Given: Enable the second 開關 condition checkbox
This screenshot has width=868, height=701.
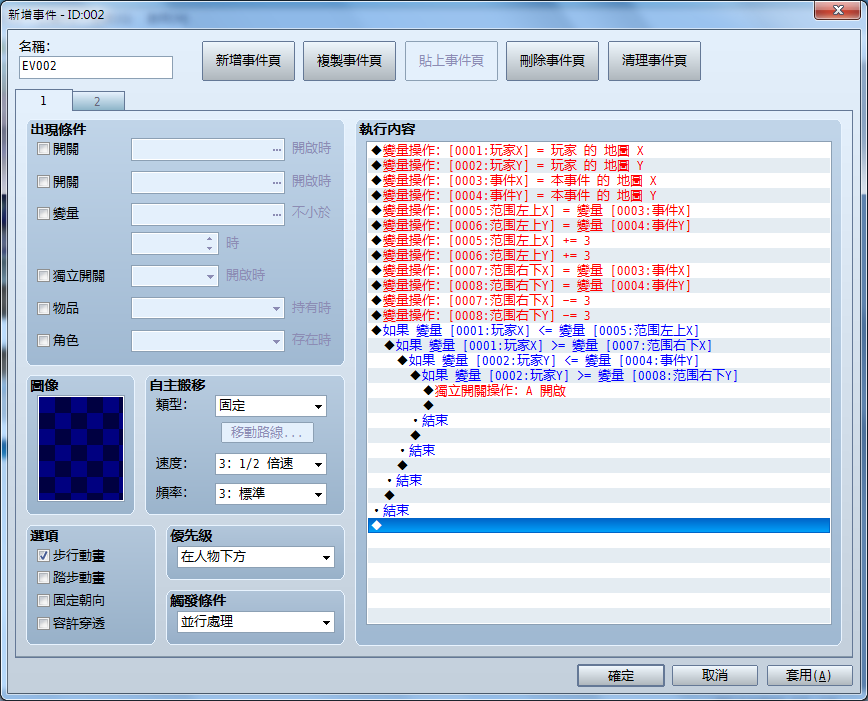Looking at the screenshot, I should (x=43, y=181).
